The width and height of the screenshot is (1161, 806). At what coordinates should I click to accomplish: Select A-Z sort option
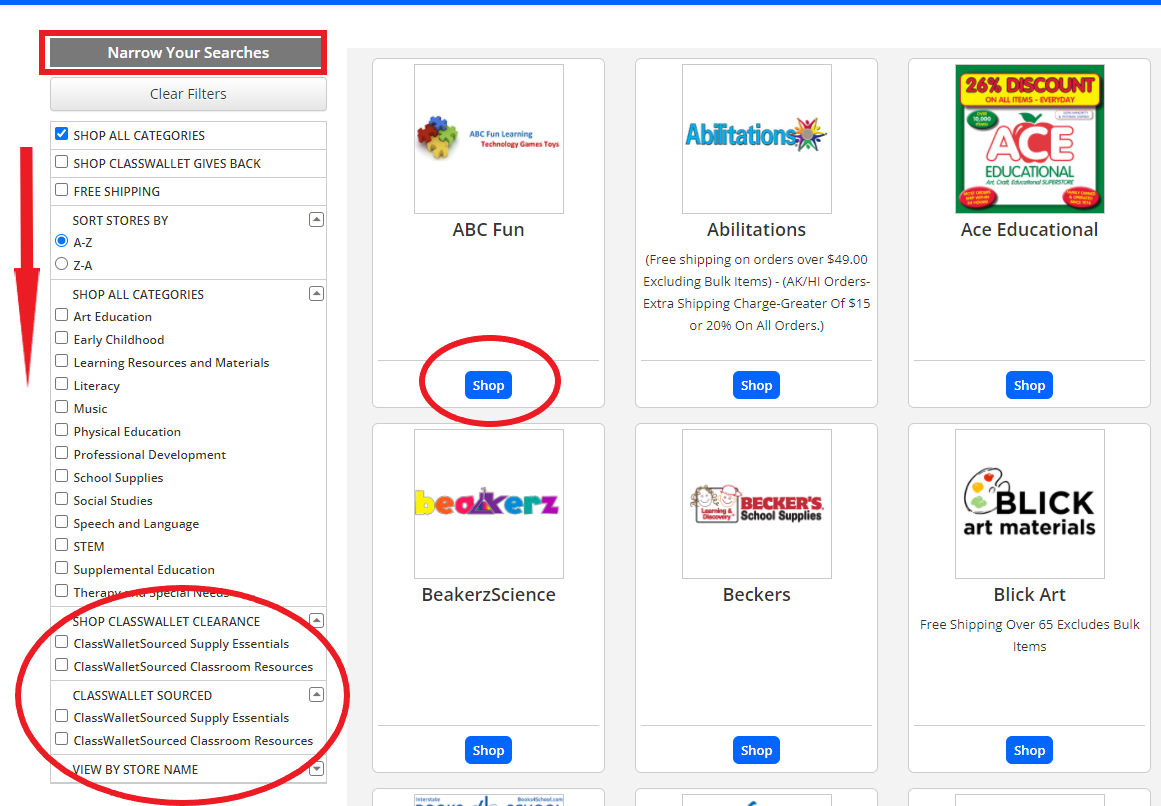(61, 241)
